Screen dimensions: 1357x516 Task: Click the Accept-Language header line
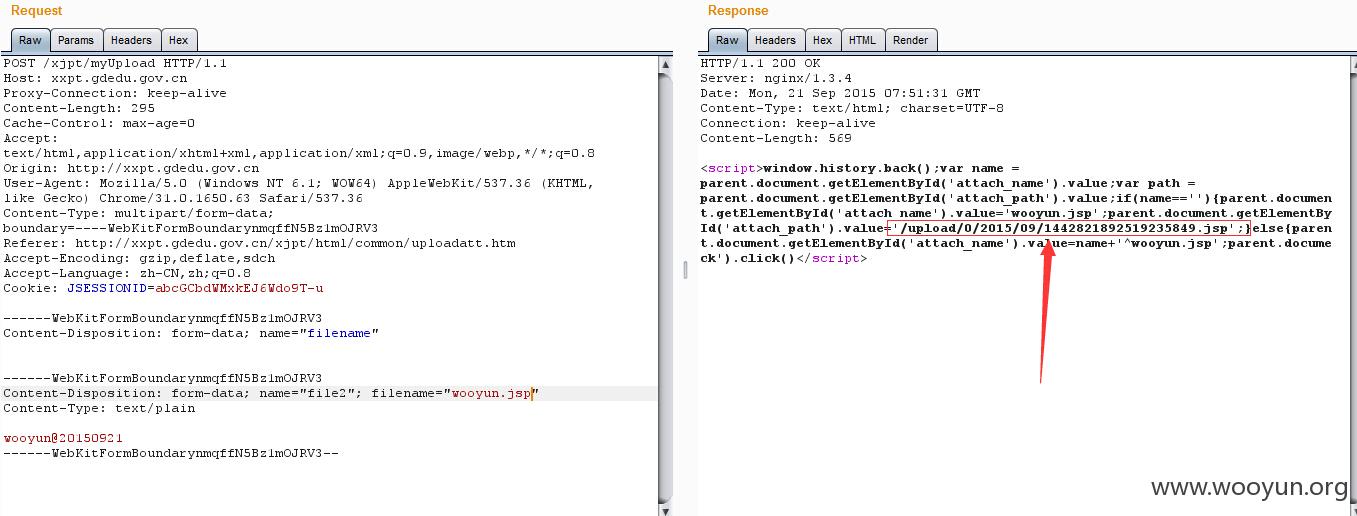(x=127, y=273)
